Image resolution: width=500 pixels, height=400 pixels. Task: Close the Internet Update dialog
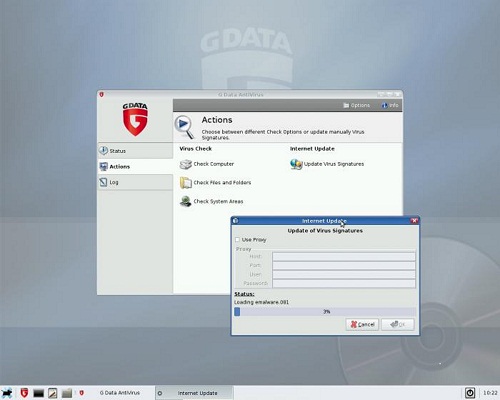(x=414, y=221)
